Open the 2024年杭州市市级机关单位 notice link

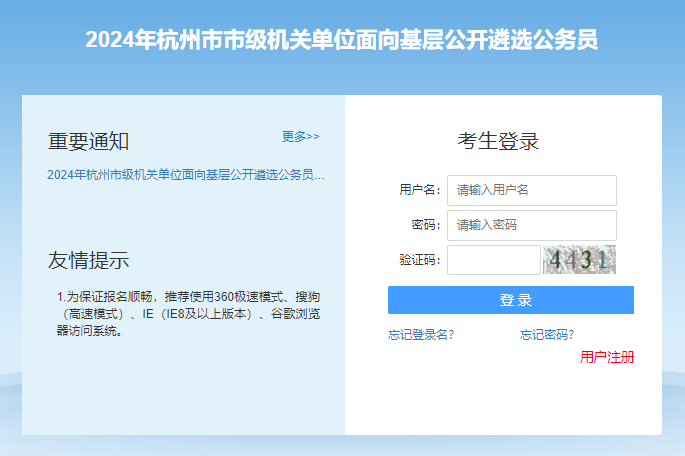(186, 174)
